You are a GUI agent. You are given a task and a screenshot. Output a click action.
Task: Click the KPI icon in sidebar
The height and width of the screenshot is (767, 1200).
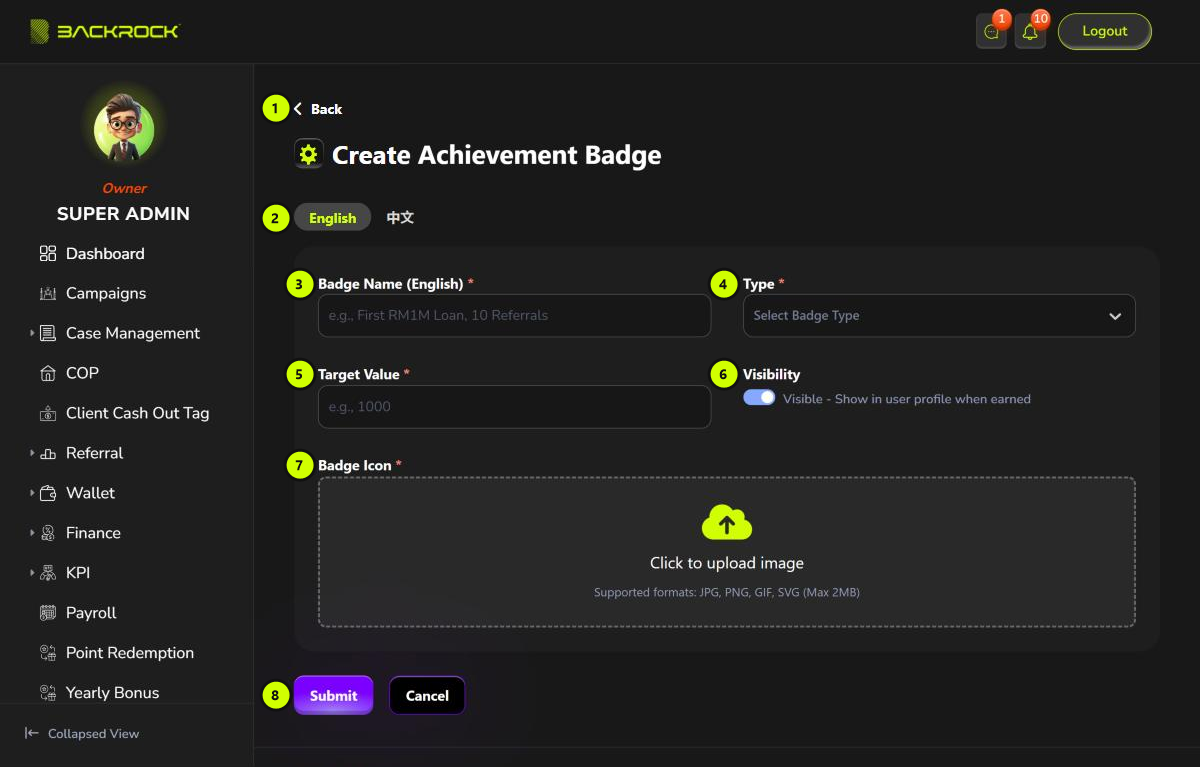[48, 574]
